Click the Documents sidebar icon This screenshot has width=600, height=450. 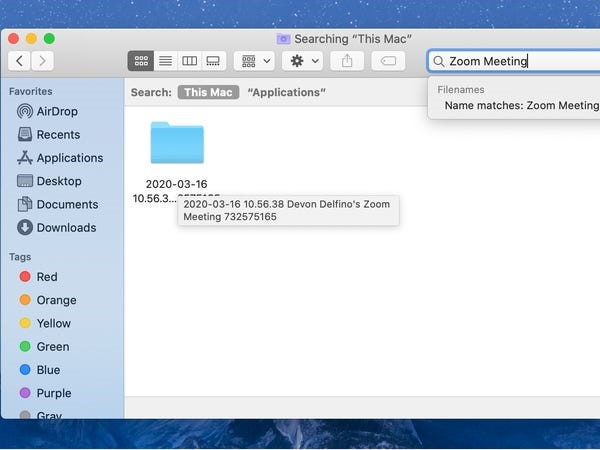[25, 204]
